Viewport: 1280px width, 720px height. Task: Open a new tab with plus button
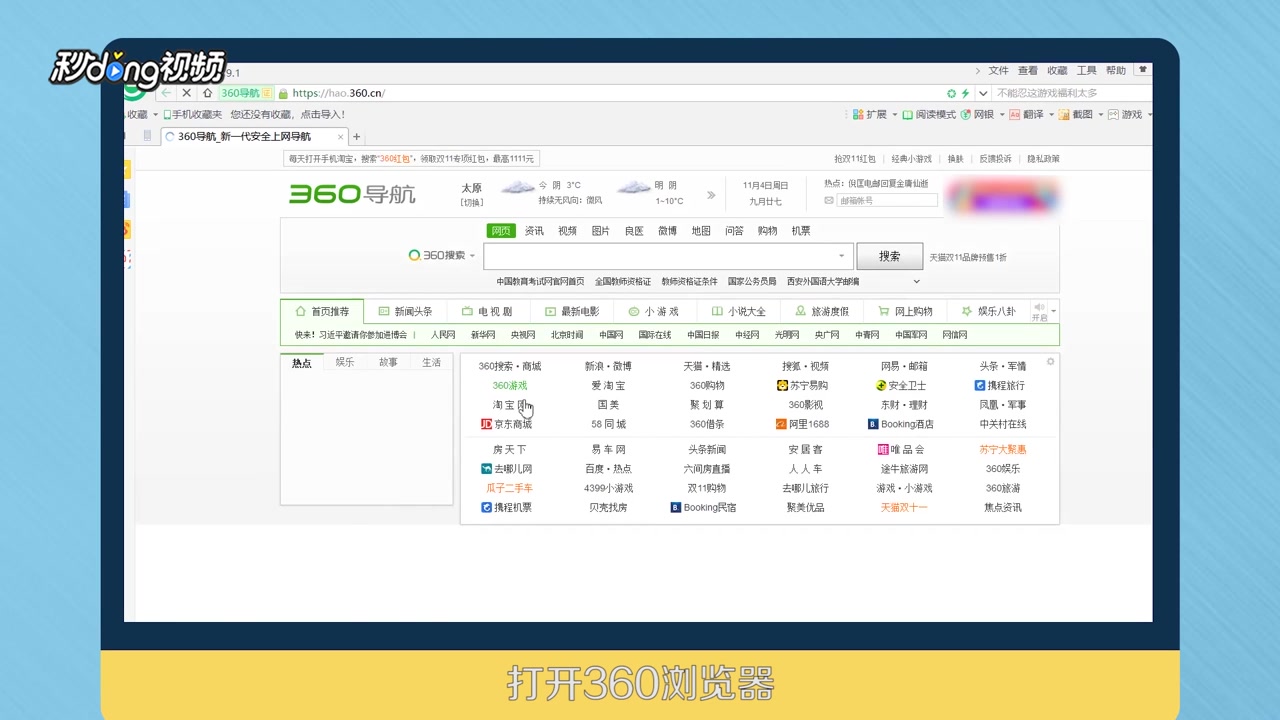pos(356,137)
